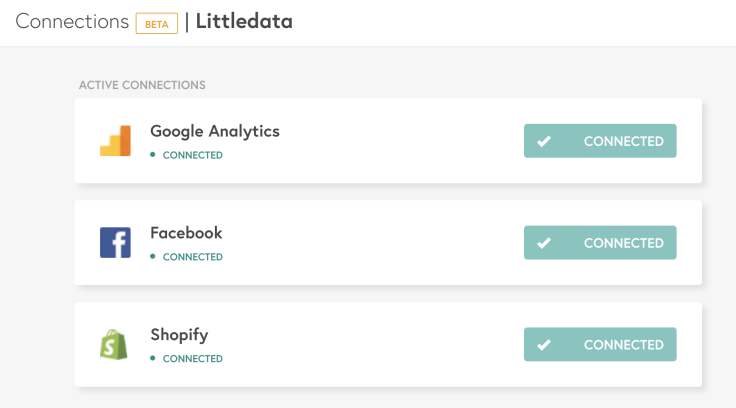Click the CONNECTED status text under Shopify
Image resolution: width=736 pixels, height=408 pixels.
(192, 359)
